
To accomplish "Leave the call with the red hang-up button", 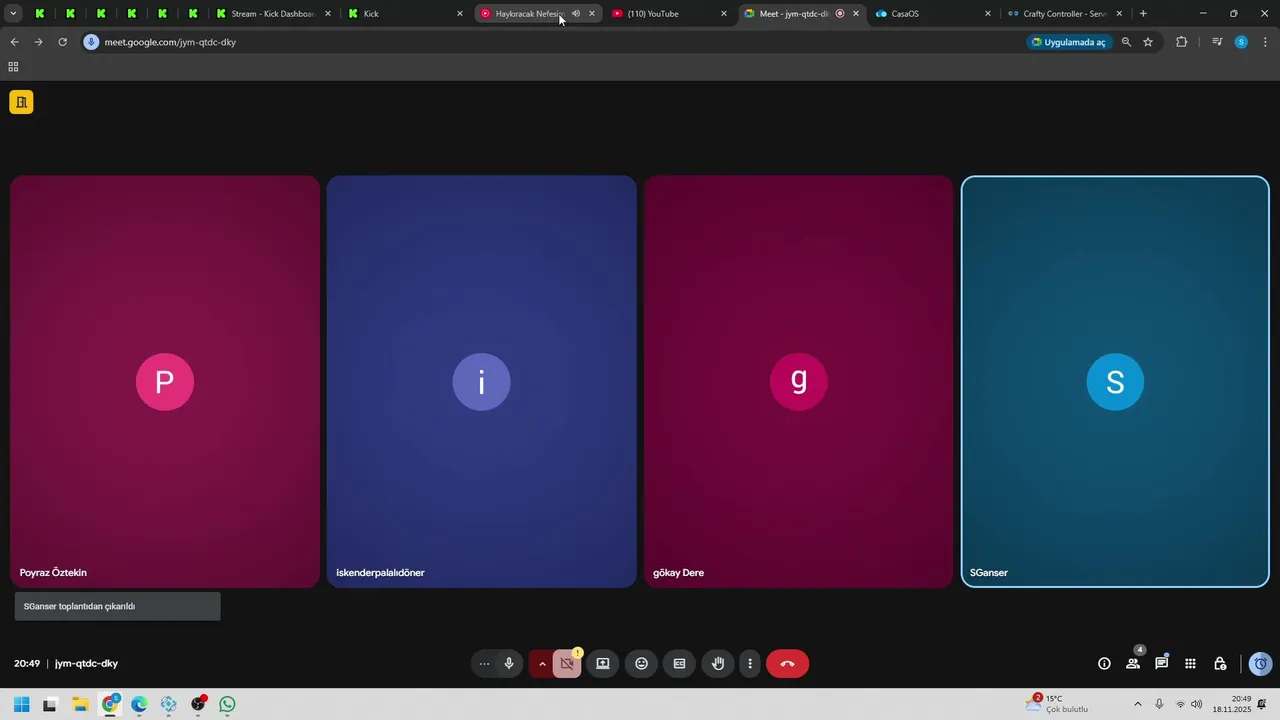I will point(787,664).
